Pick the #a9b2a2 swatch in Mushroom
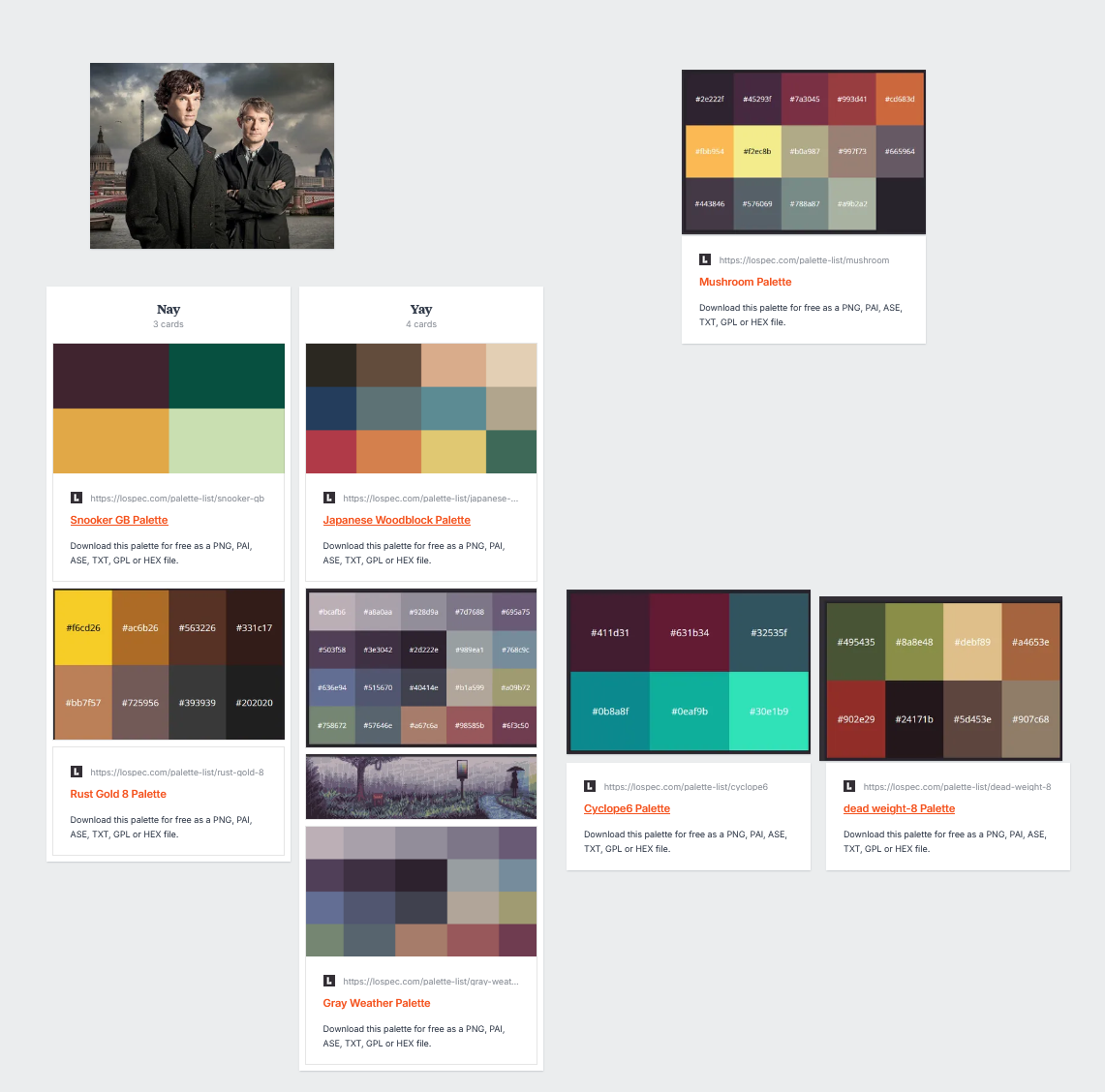This screenshot has height=1092, width=1105. point(852,203)
